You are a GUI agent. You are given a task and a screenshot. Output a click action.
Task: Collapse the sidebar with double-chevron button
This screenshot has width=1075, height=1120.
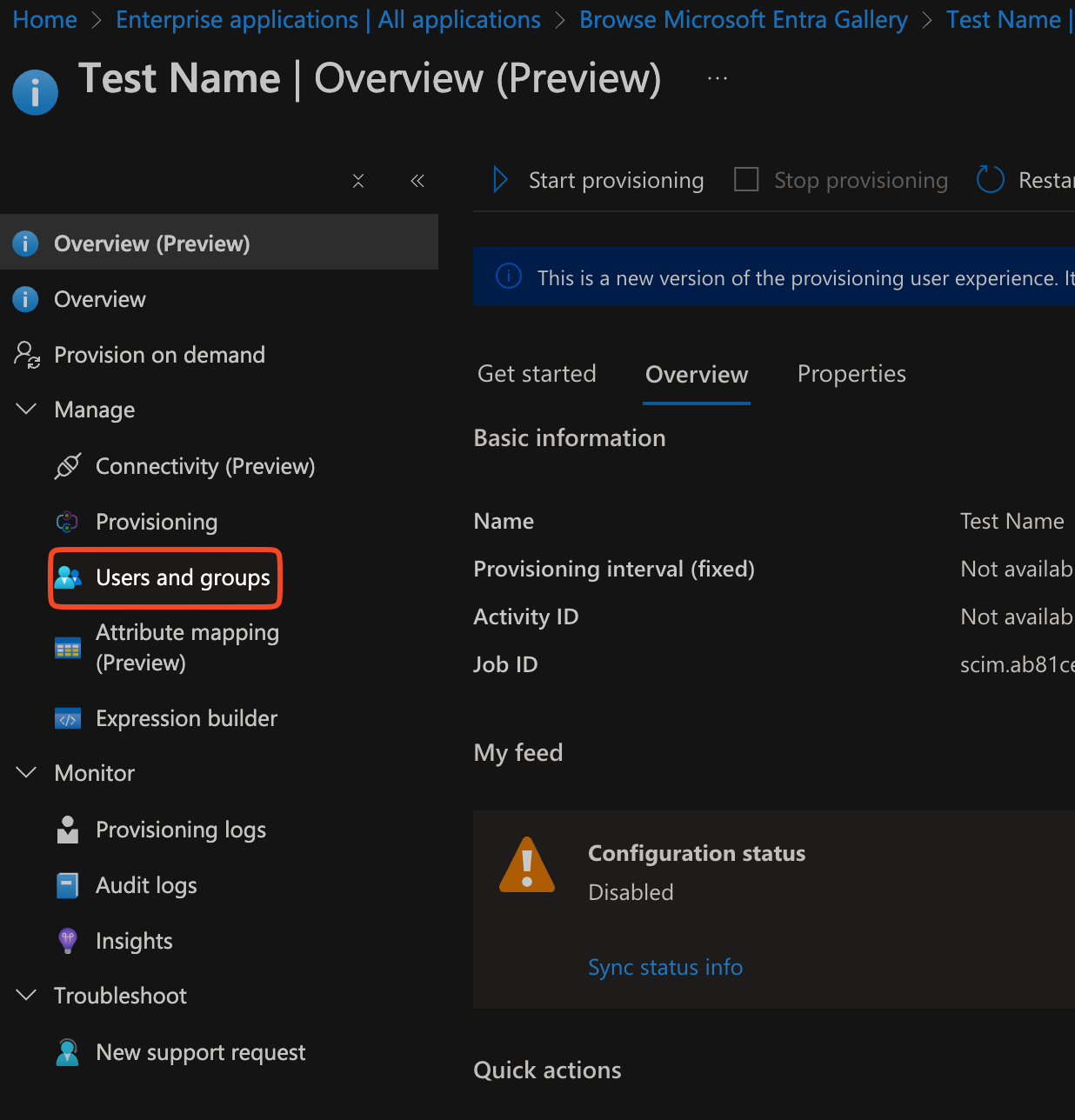click(x=417, y=181)
